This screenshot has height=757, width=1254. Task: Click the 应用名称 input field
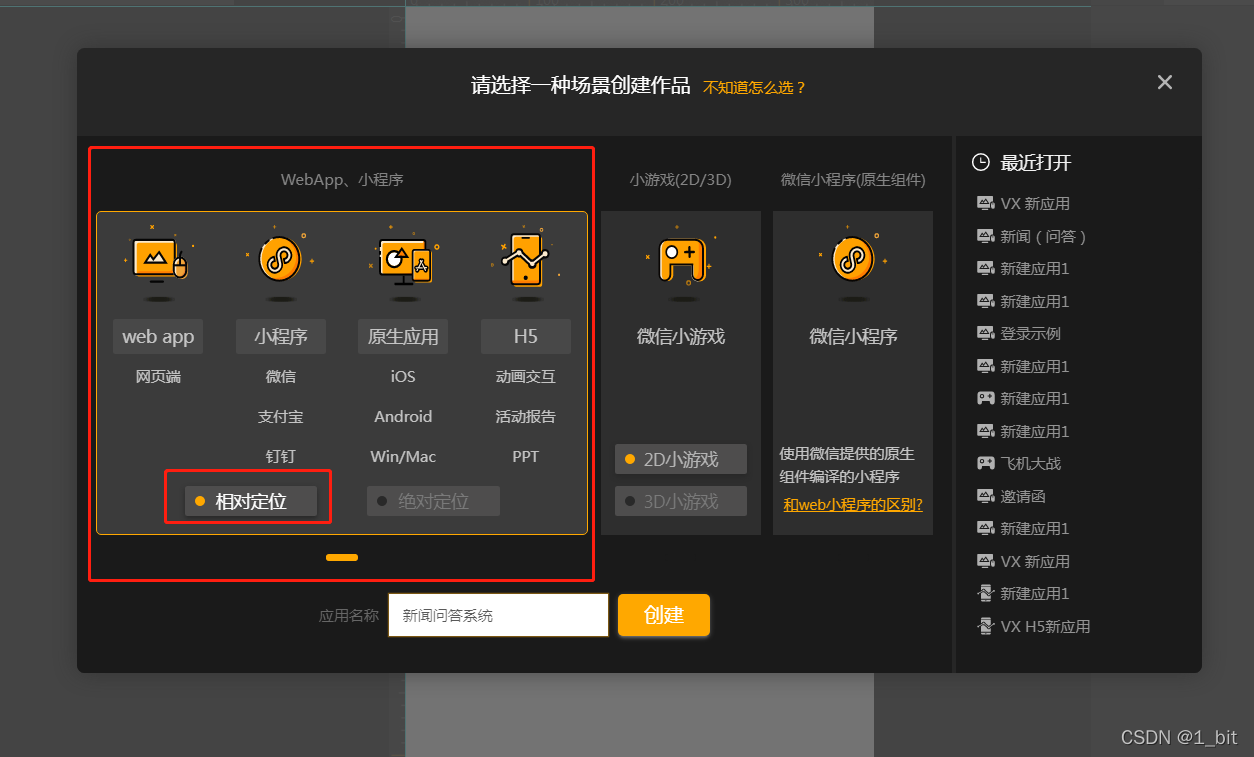click(498, 615)
